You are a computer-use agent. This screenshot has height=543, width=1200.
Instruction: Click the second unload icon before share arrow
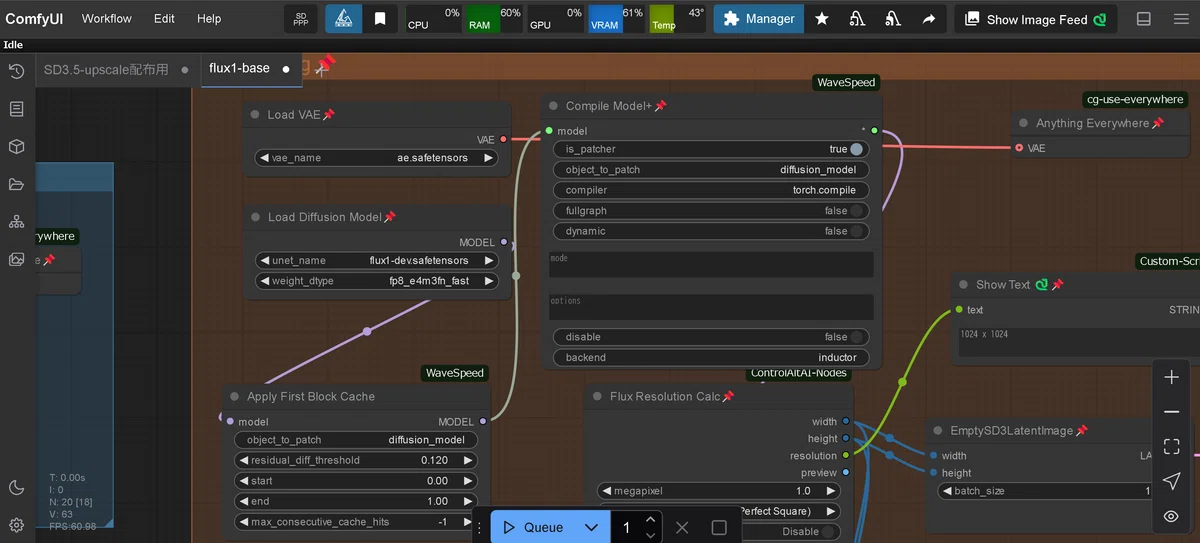(893, 19)
